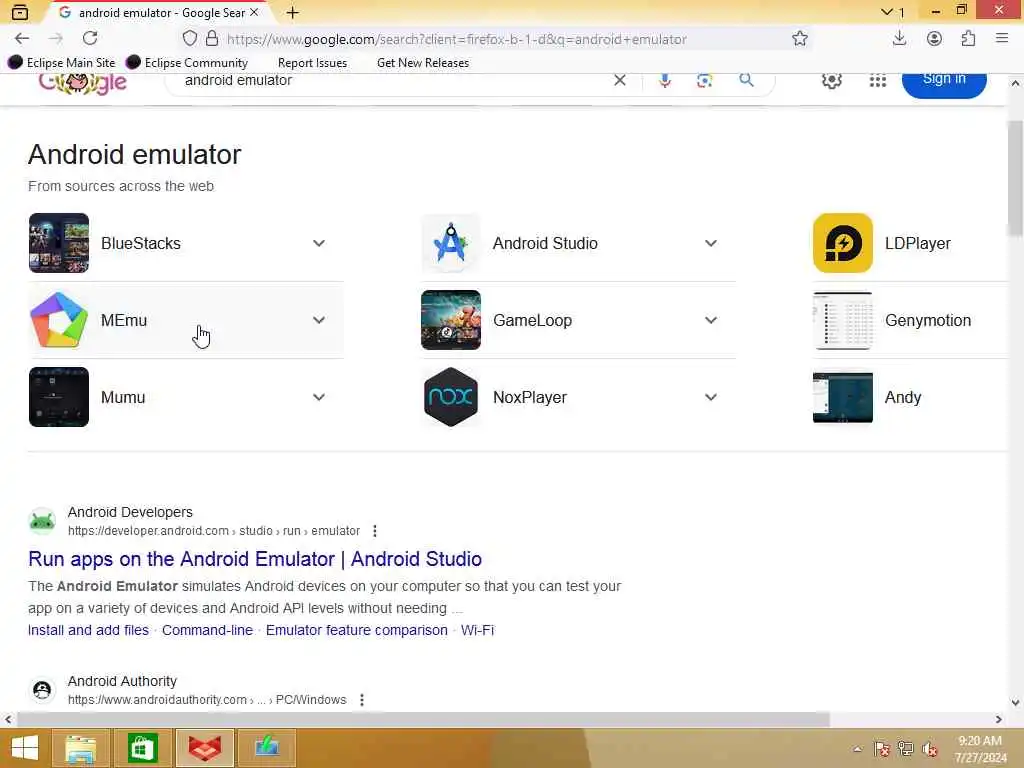Click the padlock site security icon

pyautogui.click(x=212, y=39)
